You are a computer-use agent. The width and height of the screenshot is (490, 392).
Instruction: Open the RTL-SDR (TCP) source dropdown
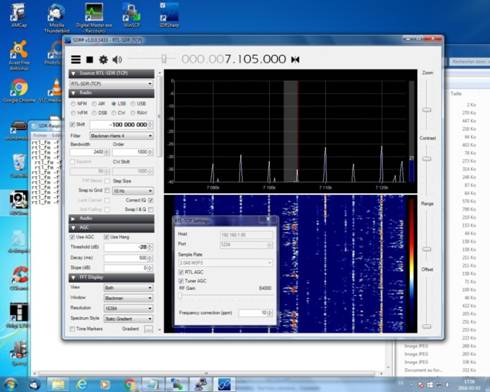click(x=111, y=84)
